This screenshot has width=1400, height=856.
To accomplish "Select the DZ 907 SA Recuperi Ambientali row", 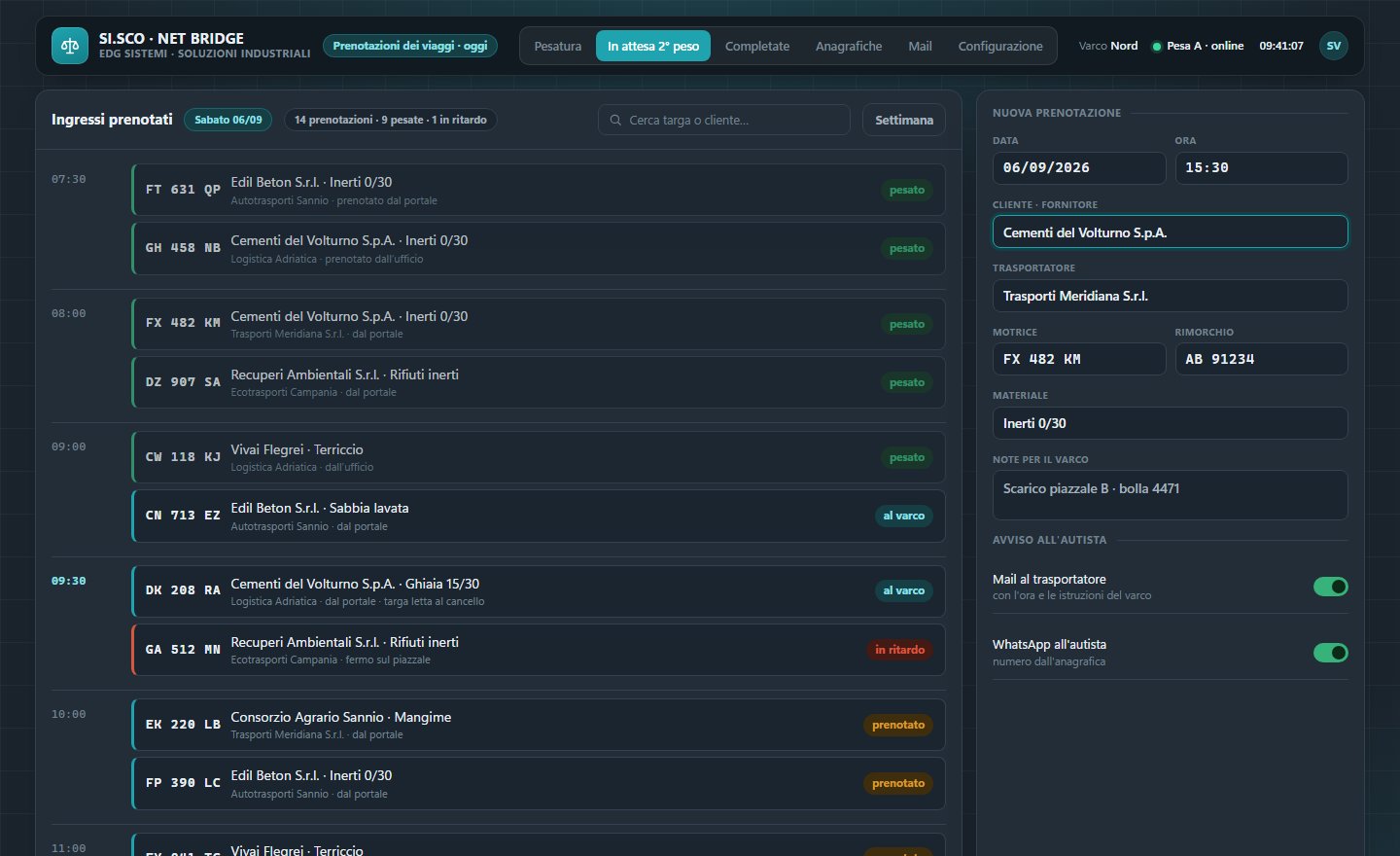I will pyautogui.click(x=539, y=382).
